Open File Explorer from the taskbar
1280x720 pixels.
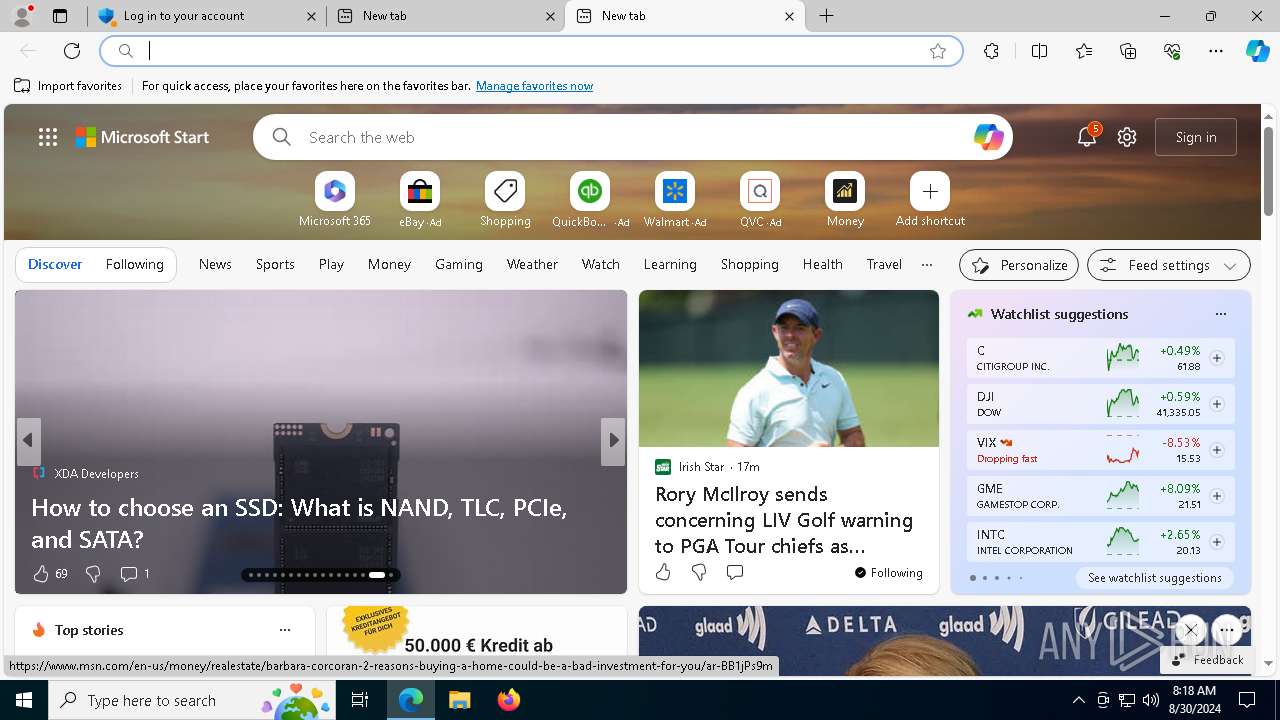pyautogui.click(x=459, y=700)
